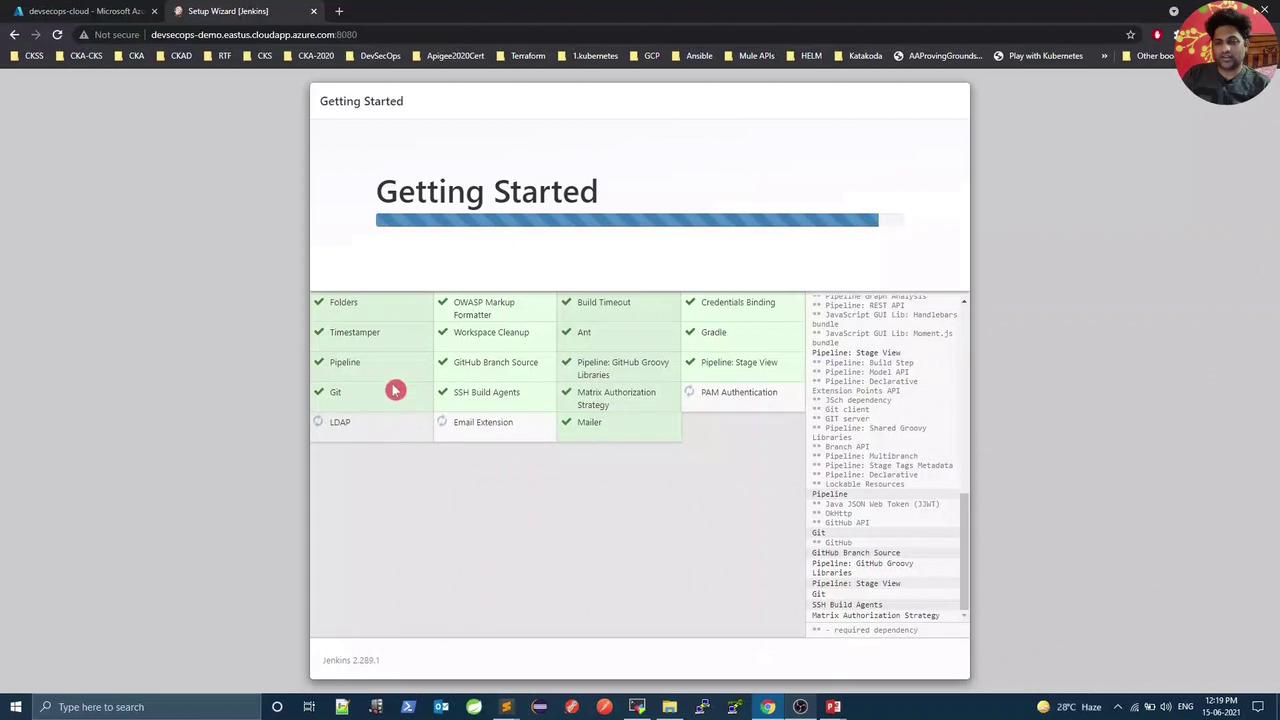This screenshot has height=720, width=1280.
Task: Click the pending spinner icon beside LDAP
Action: pyautogui.click(x=318, y=422)
